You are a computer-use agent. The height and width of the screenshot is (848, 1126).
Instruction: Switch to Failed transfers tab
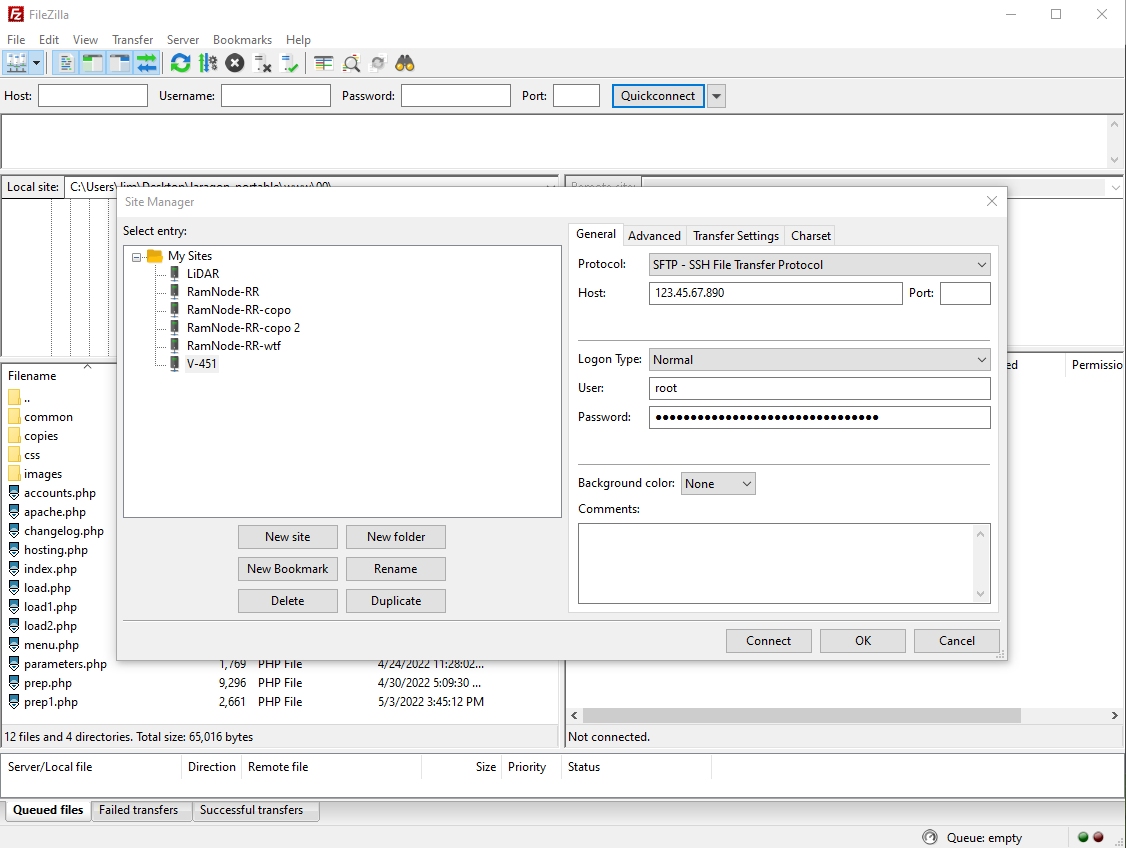(x=139, y=810)
